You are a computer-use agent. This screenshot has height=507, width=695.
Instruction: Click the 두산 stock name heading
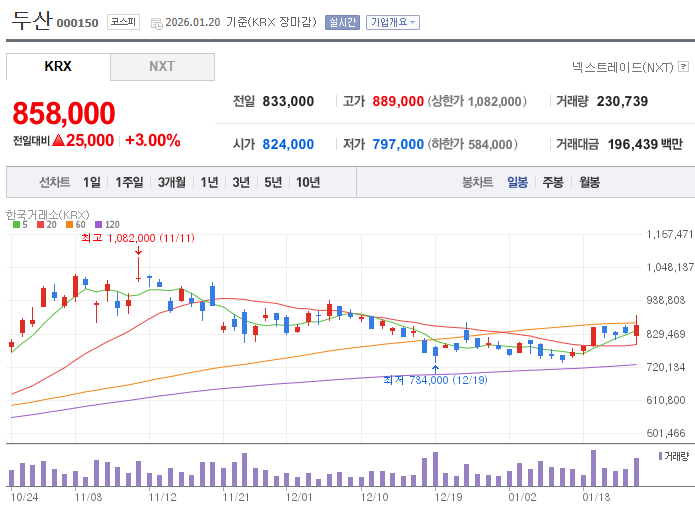pyautogui.click(x=31, y=20)
